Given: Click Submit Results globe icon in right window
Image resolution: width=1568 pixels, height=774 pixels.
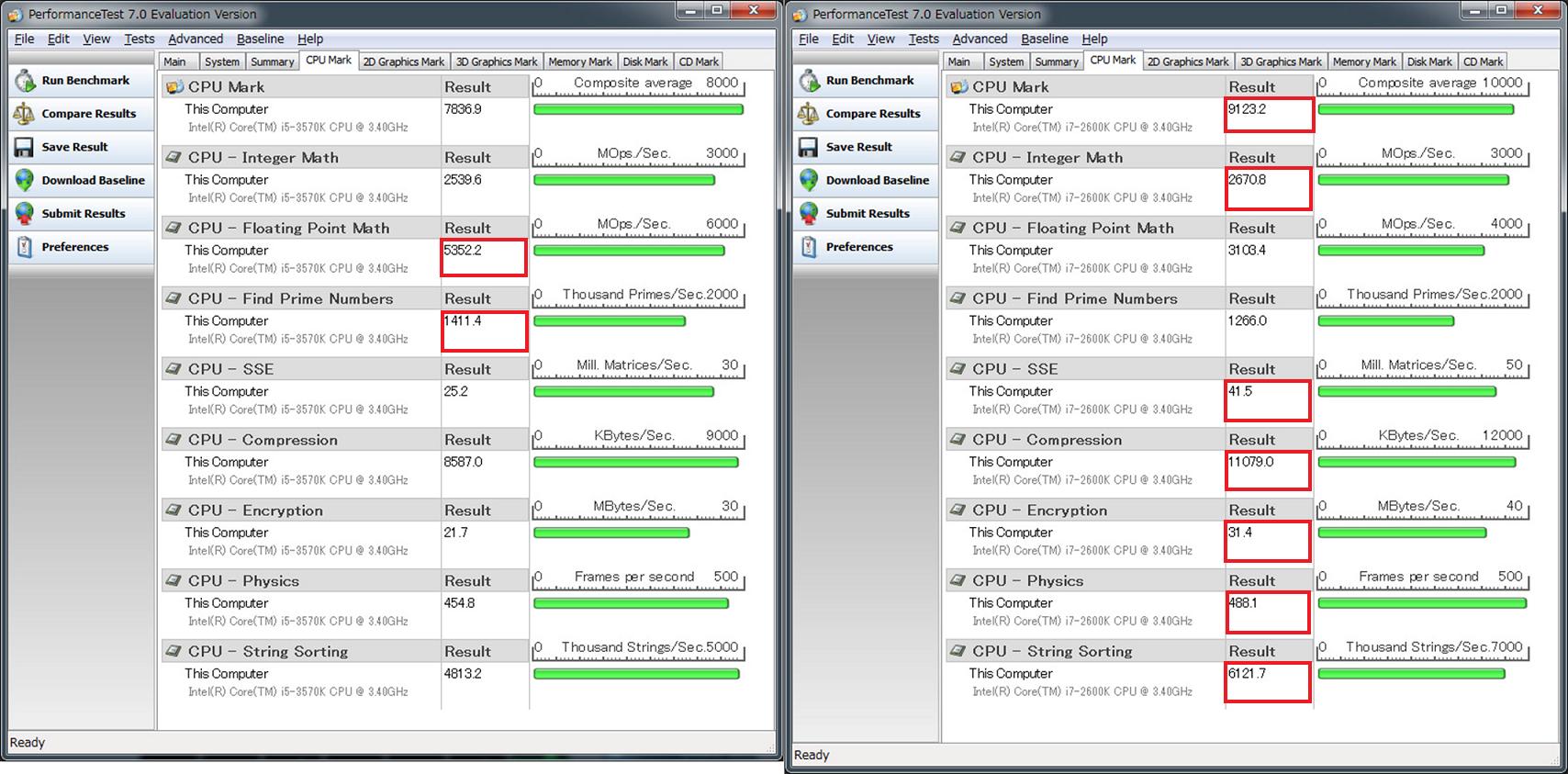Looking at the screenshot, I should pyautogui.click(x=809, y=214).
